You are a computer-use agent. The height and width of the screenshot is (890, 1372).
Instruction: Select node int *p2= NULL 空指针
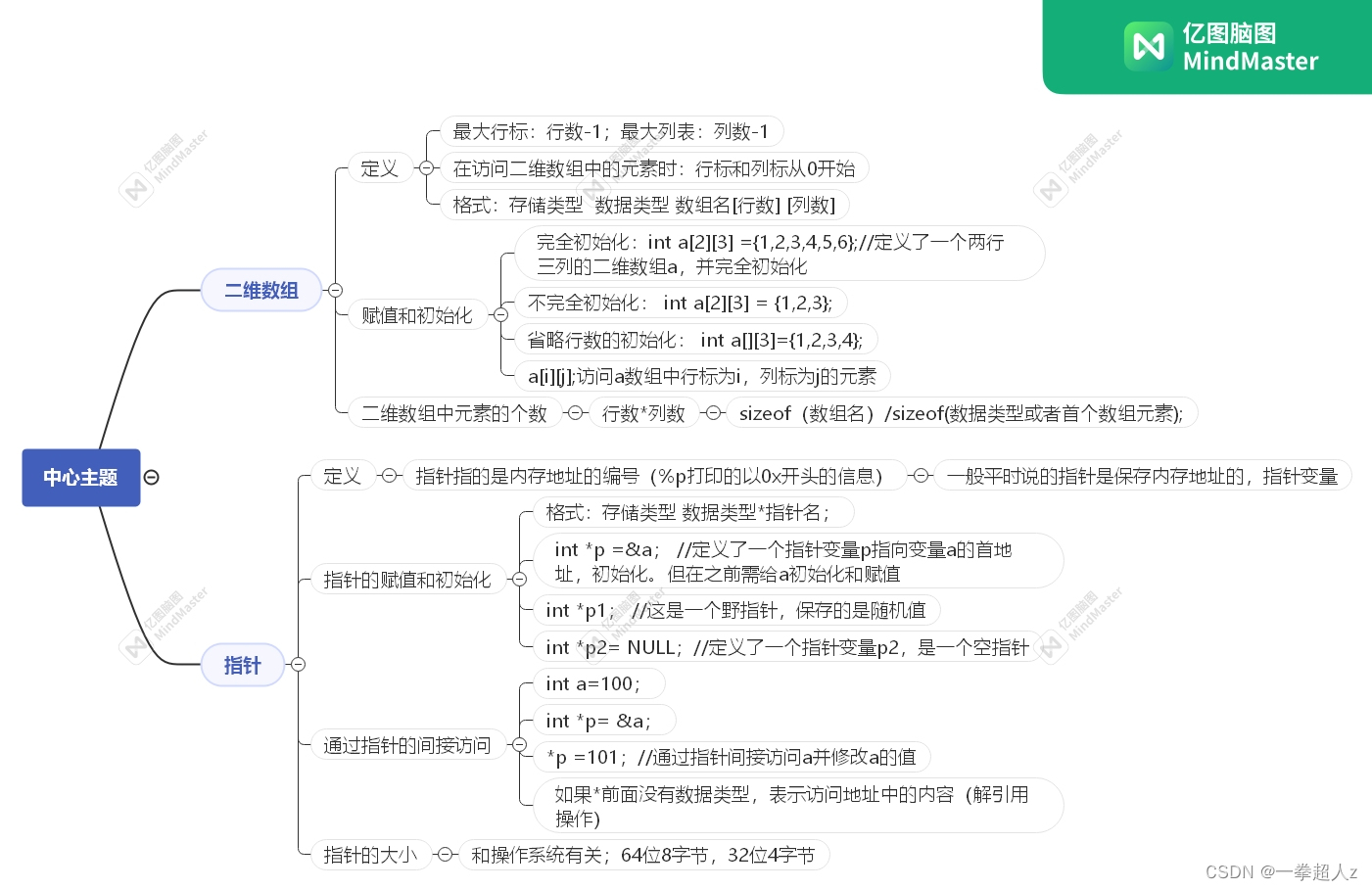pyautogui.click(x=789, y=647)
